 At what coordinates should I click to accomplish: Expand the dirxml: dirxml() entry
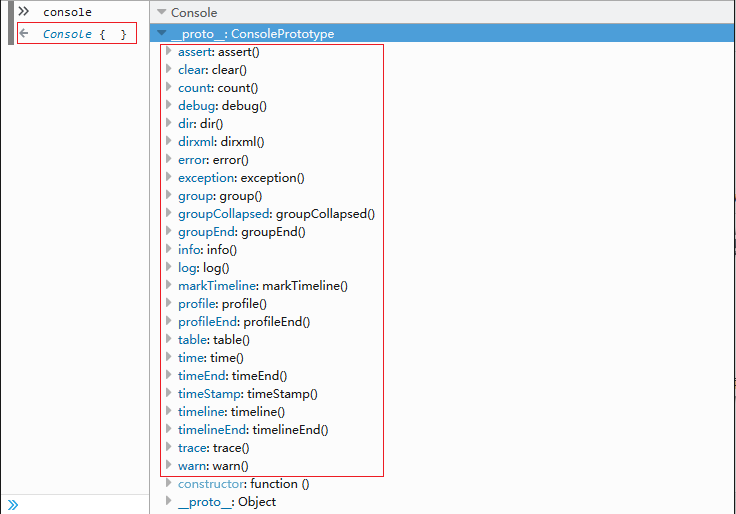[169, 141]
